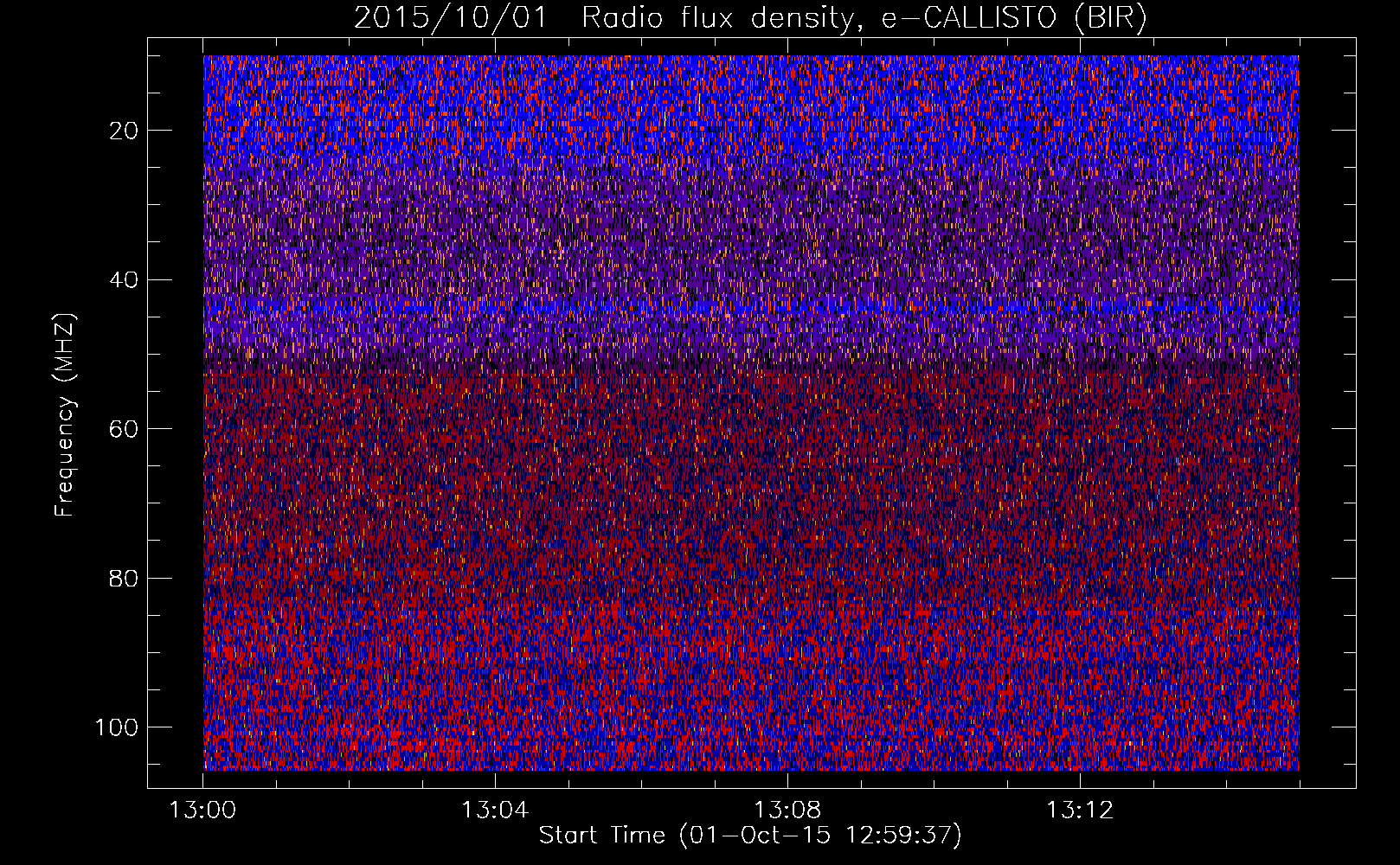Click the 20 frequency tick label
Screen dimensions: 1400x865
tap(125, 131)
